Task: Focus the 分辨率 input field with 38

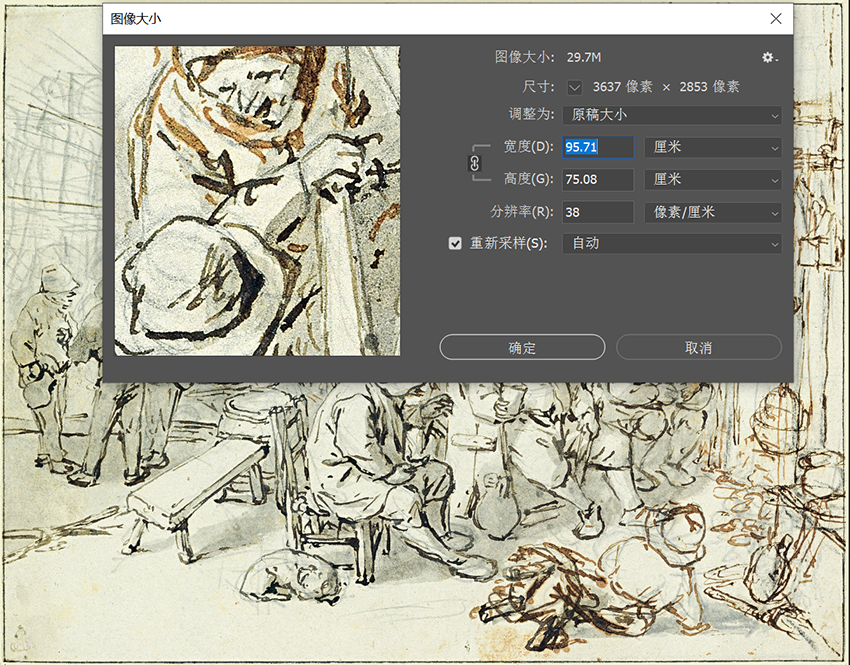Action: click(x=598, y=212)
